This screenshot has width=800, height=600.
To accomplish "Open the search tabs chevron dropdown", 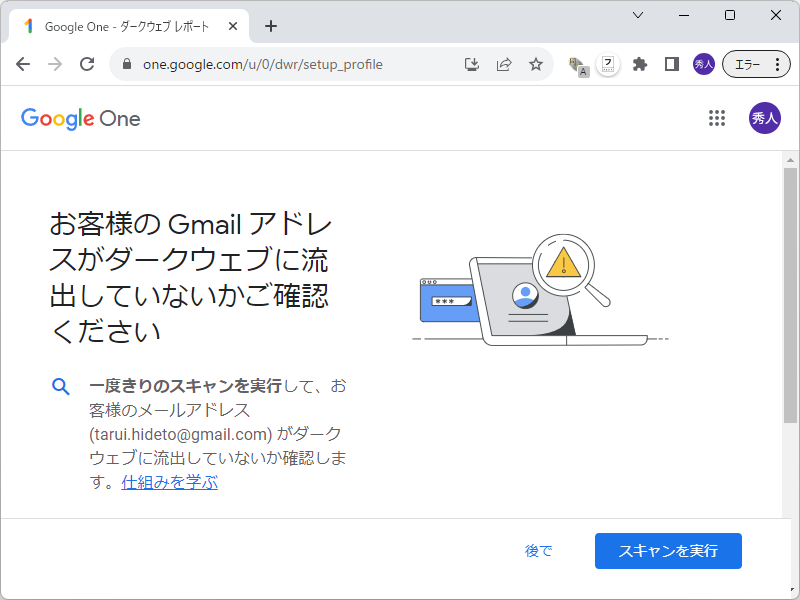I will click(x=637, y=15).
